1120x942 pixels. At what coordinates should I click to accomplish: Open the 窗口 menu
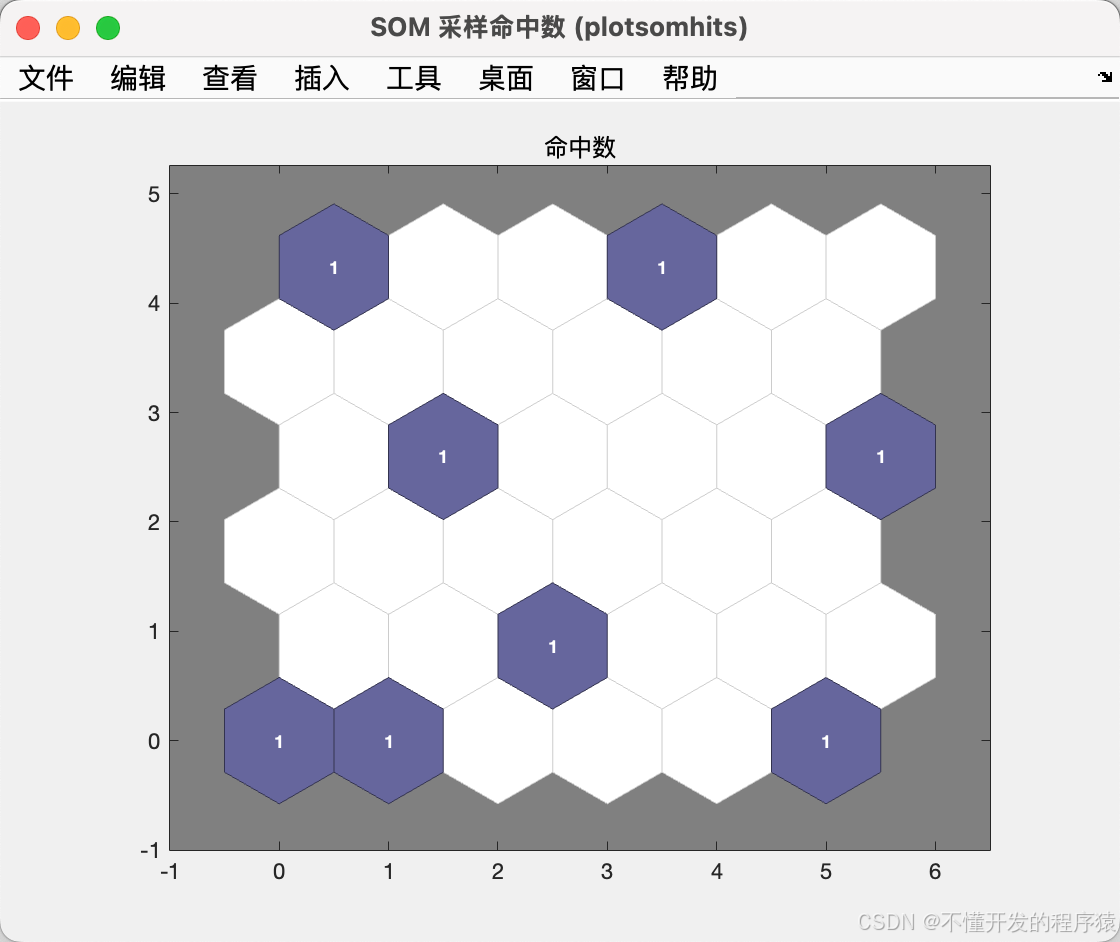[597, 79]
